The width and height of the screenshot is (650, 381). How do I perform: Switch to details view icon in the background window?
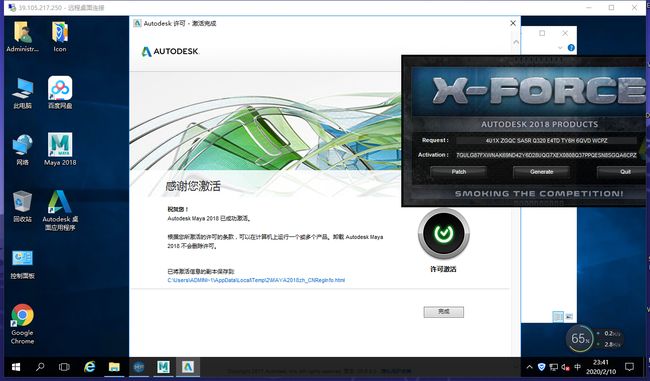tap(558, 317)
